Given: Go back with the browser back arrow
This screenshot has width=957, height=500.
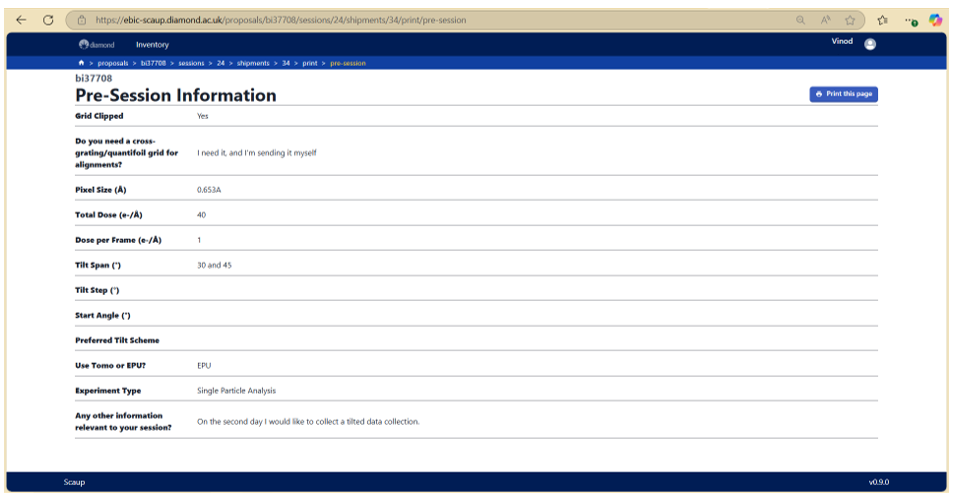Looking at the screenshot, I should pyautogui.click(x=21, y=20).
